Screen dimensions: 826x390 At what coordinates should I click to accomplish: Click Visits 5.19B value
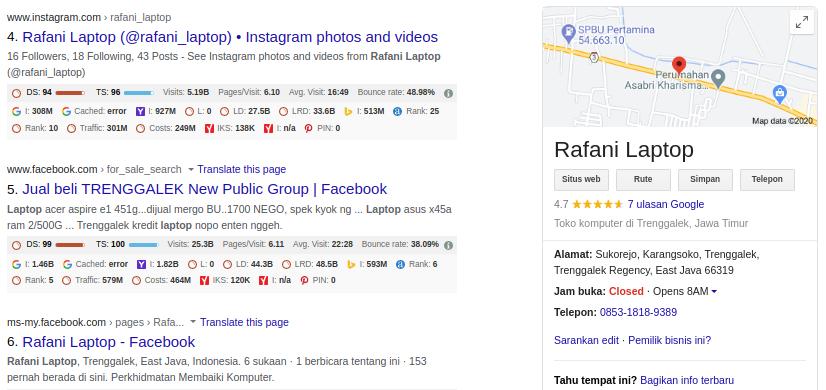198,92
